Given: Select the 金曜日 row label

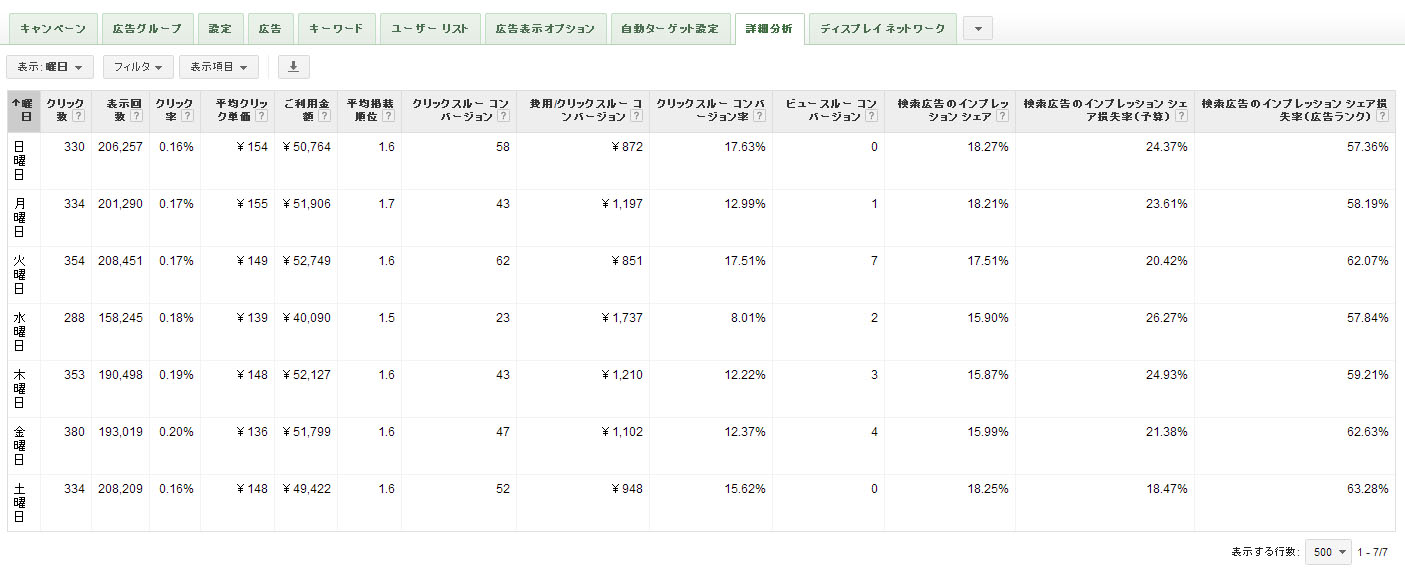Looking at the screenshot, I should point(20,446).
